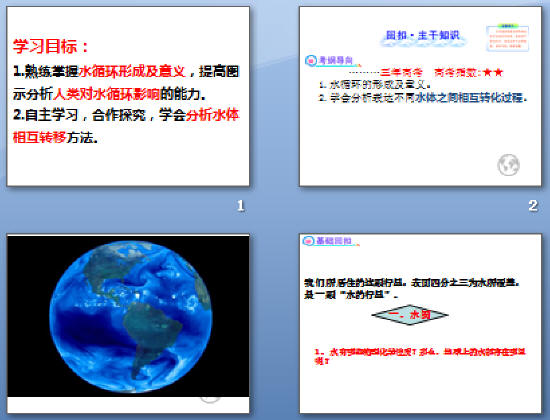550x420 pixels.
Task: Click the red text 人类对水循环影响
Action: 106,94
